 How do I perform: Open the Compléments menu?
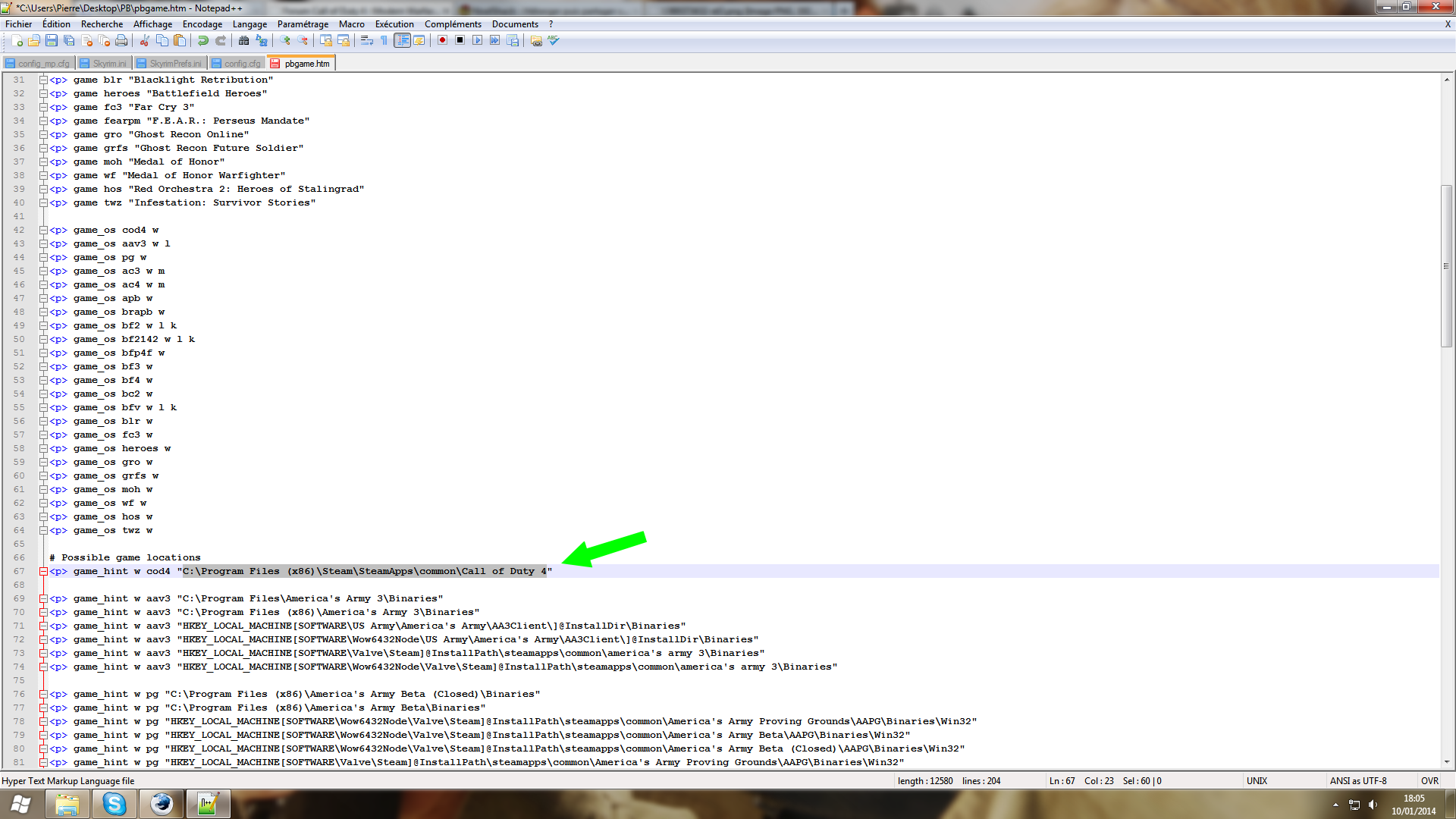(x=453, y=24)
